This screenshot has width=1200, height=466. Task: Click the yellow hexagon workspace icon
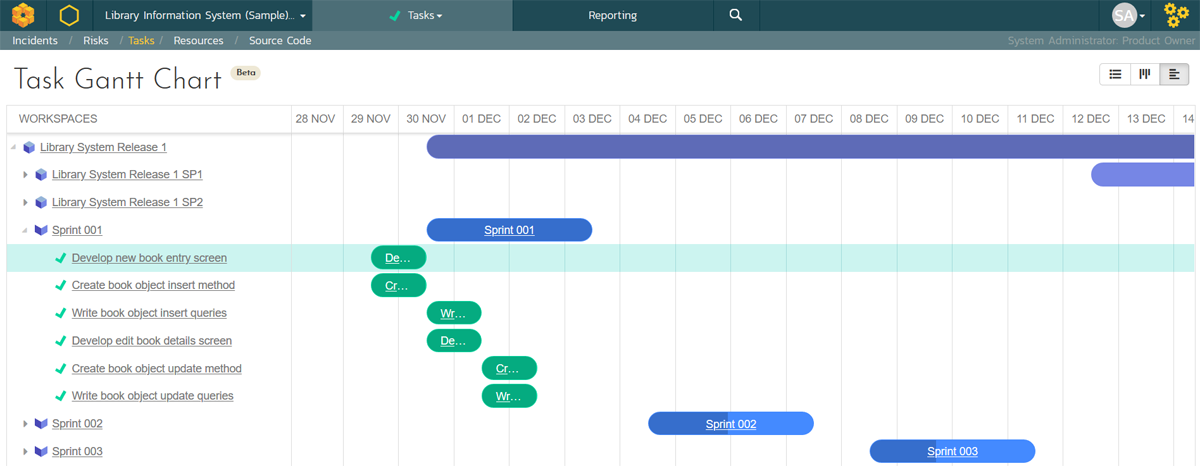(69, 16)
